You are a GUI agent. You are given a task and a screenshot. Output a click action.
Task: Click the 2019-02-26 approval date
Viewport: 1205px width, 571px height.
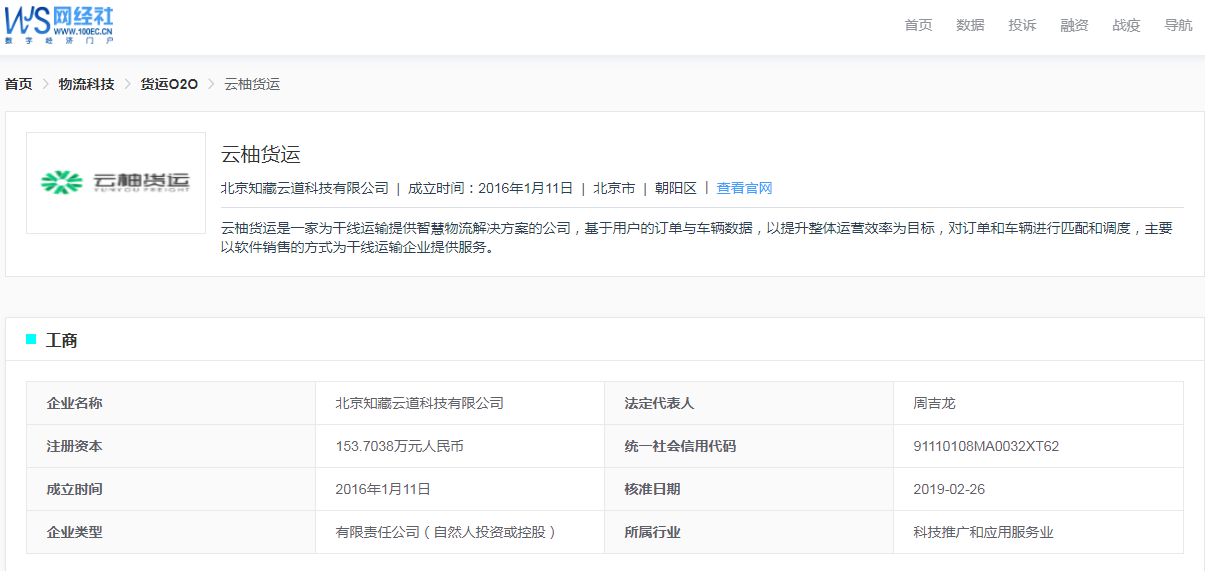949,489
